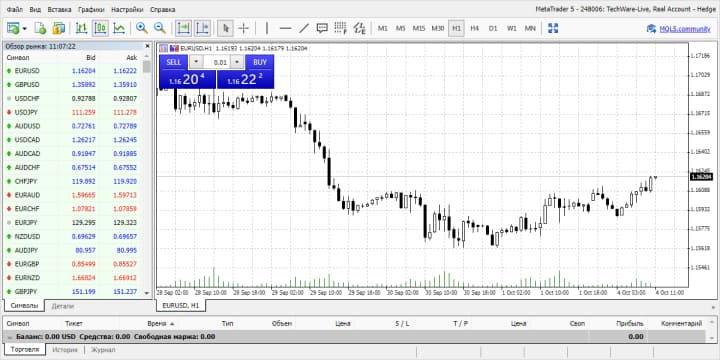Select M30 timeframe
720x360 pixels.
438,28
